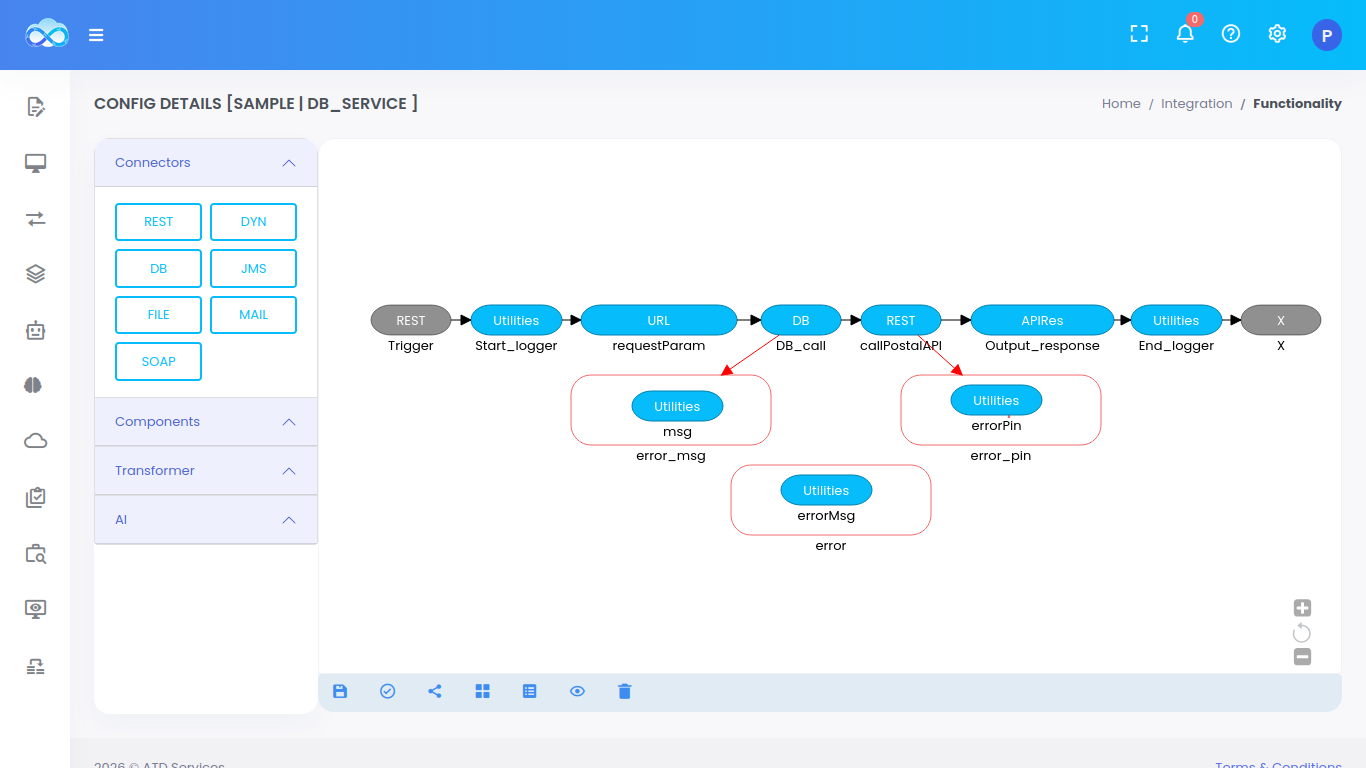Click the validate checkmark circle icon
Viewport: 1366px width, 768px height.
(388, 691)
